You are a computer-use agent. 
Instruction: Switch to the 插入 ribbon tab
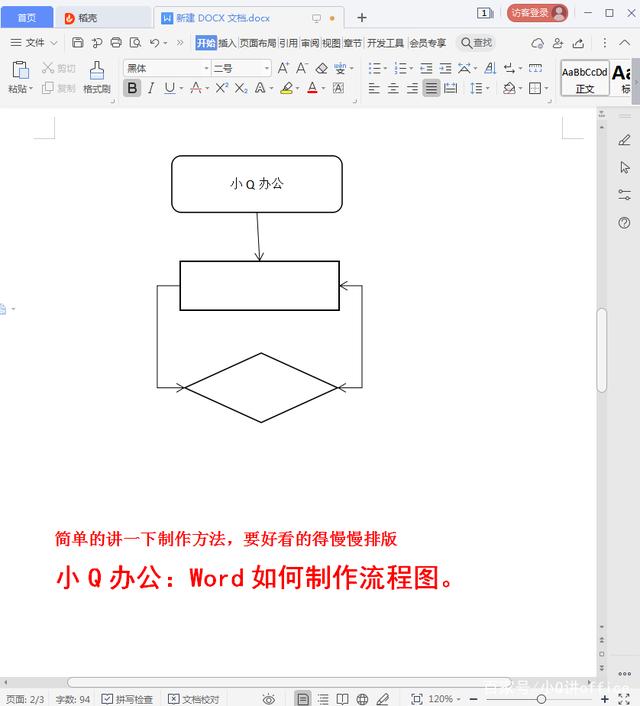click(227, 43)
